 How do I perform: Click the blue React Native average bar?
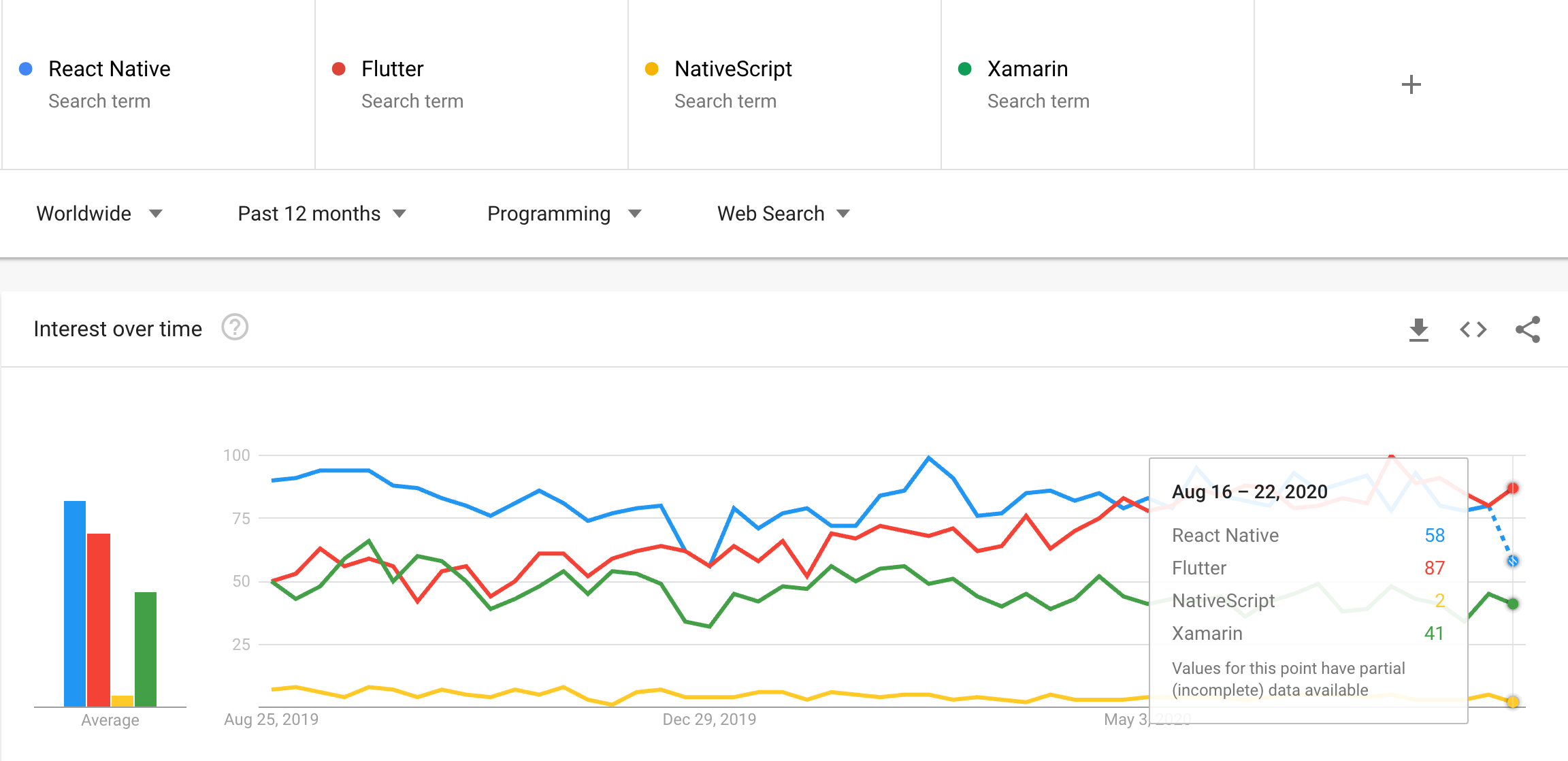(x=75, y=604)
